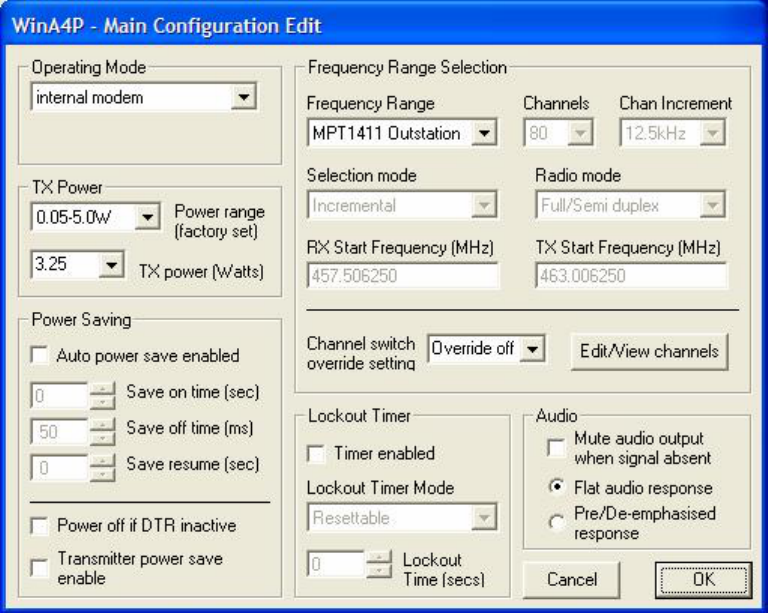This screenshot has width=768, height=613.
Task: Decrease Lockout Time with down arrow
Action: pyautogui.click(x=379, y=570)
